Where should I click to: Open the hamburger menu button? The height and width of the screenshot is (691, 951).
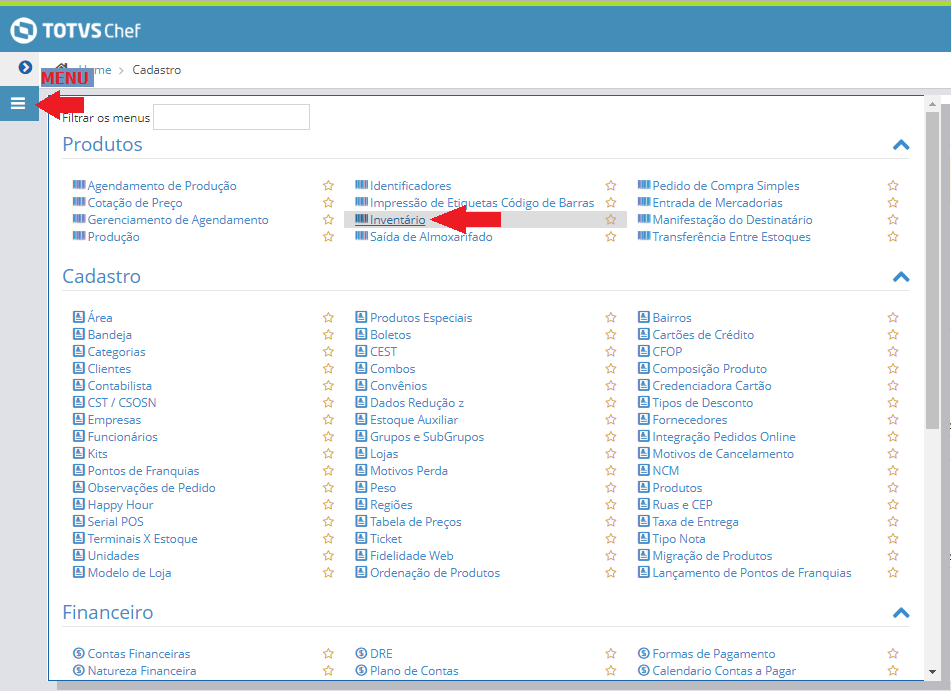coord(18,104)
